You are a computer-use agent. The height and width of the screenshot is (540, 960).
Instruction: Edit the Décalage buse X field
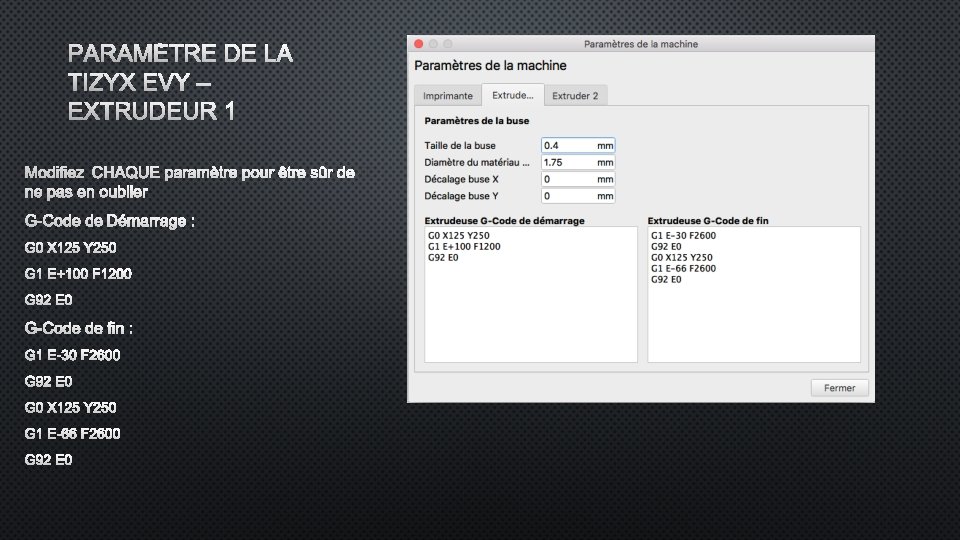[x=578, y=179]
